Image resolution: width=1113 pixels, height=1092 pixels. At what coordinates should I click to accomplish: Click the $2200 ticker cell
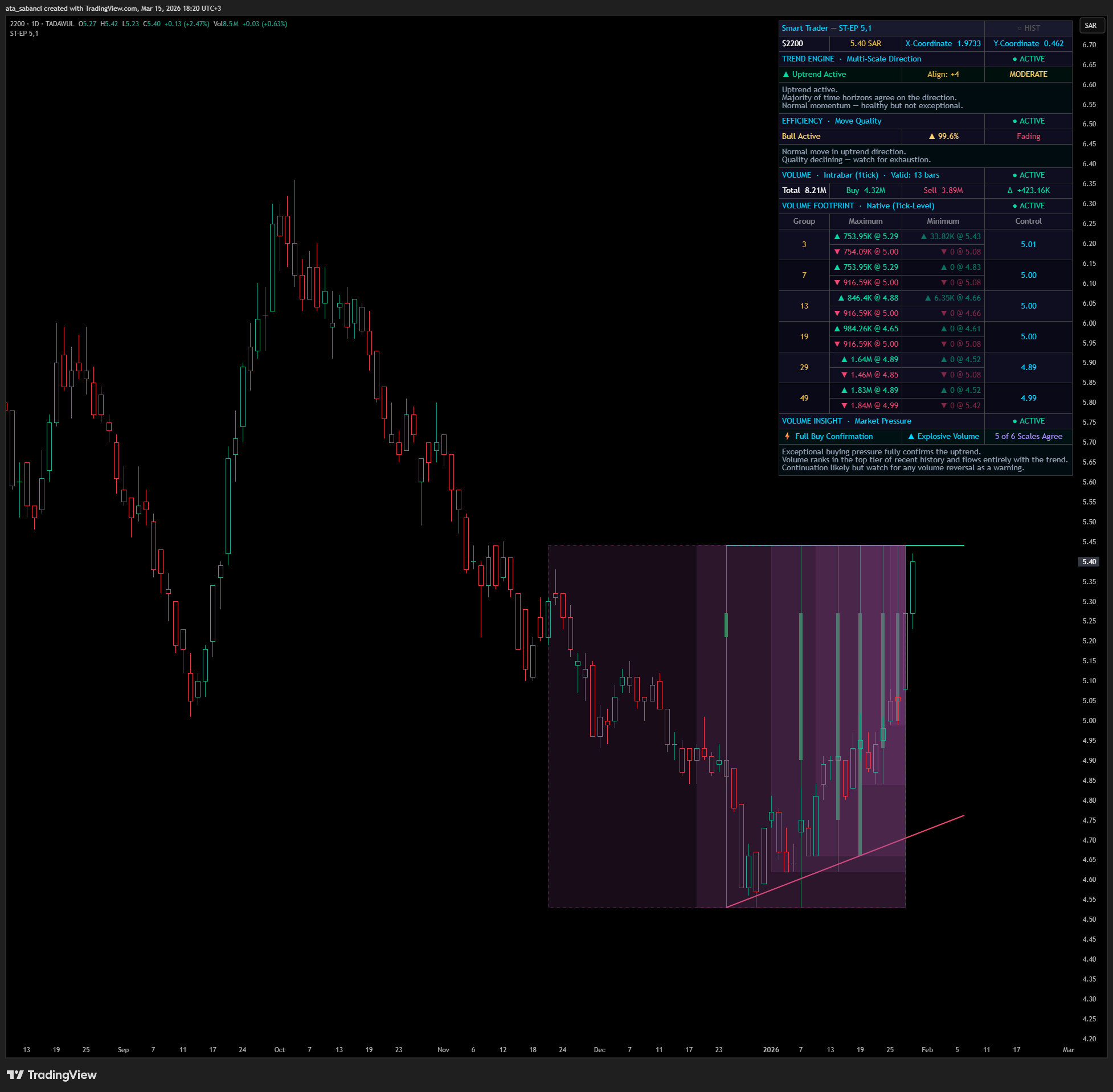coord(804,44)
